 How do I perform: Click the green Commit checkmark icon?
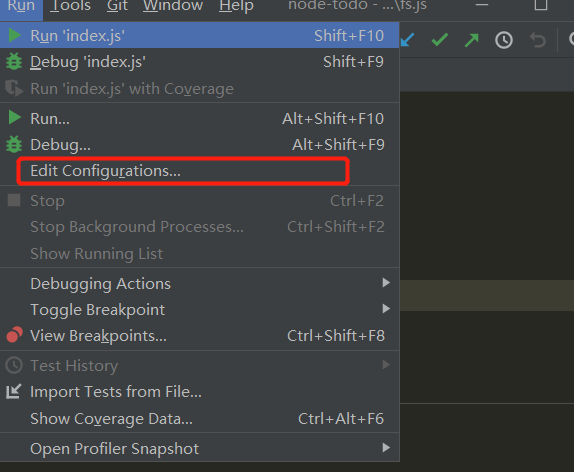point(440,40)
